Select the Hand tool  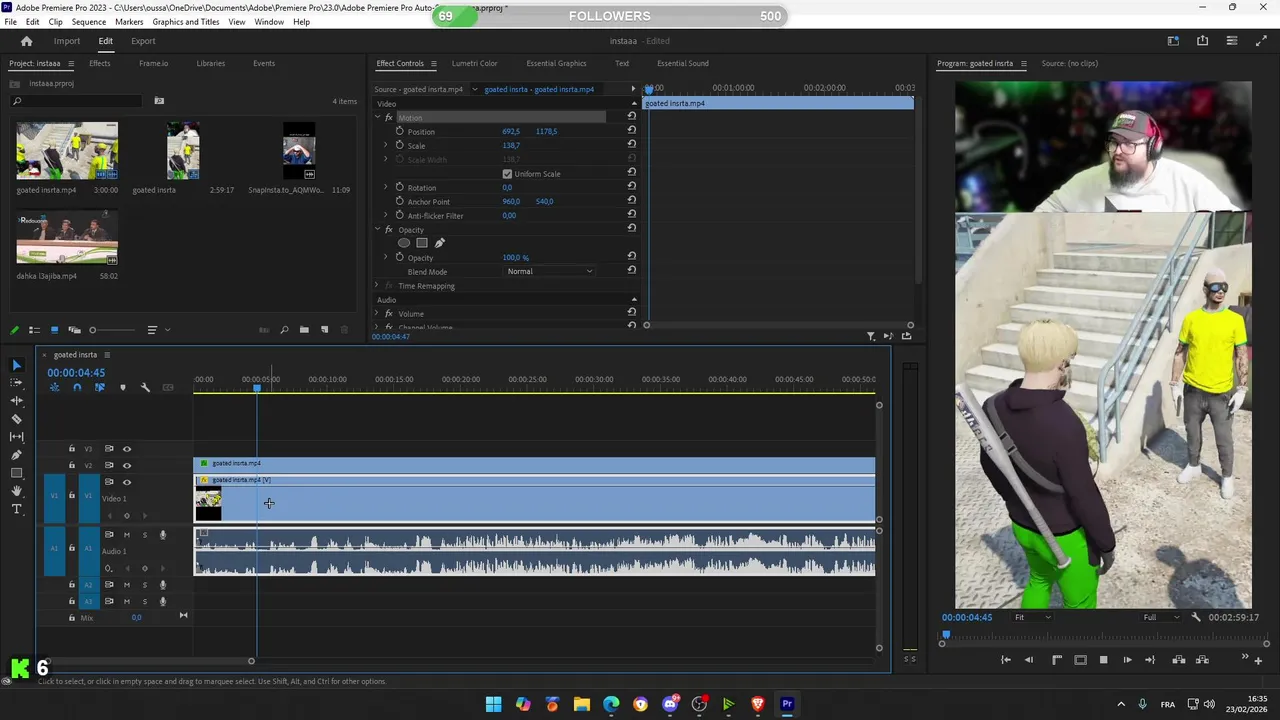coord(16,491)
